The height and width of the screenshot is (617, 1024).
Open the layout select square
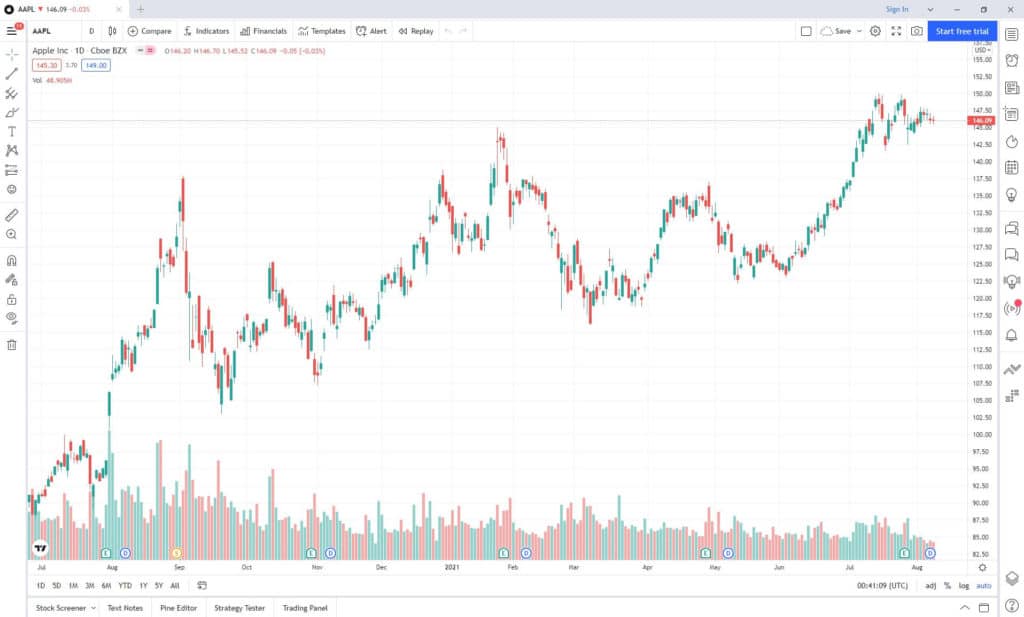tap(806, 31)
